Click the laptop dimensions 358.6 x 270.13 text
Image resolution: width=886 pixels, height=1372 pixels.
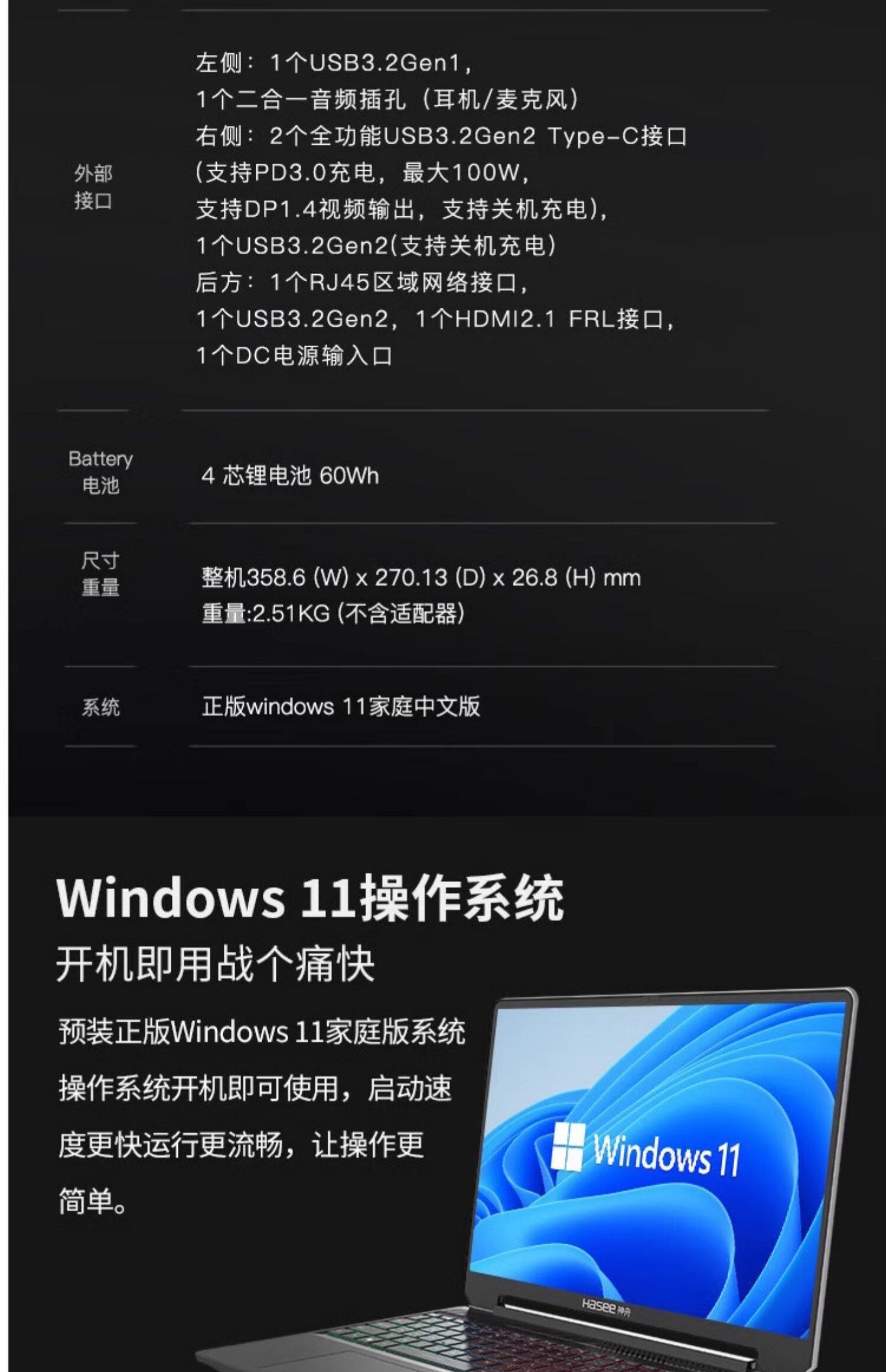(x=421, y=577)
